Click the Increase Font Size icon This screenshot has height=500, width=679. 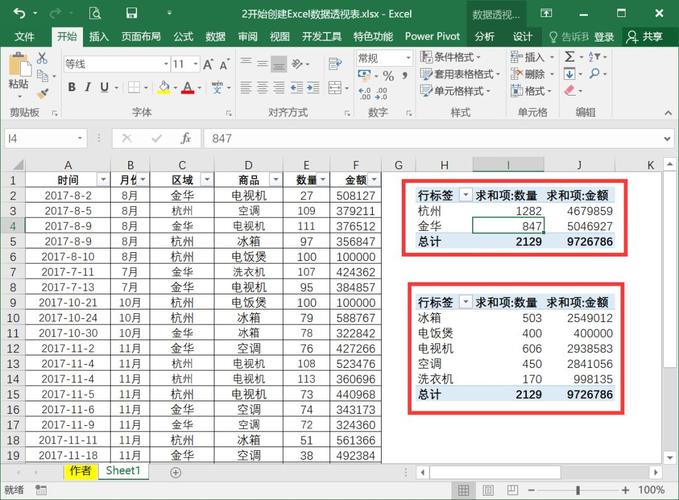pos(208,65)
